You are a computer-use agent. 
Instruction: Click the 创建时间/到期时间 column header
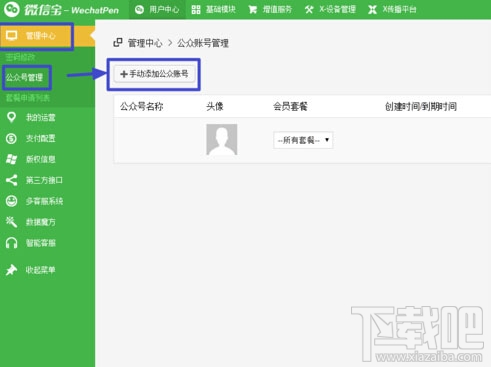click(x=421, y=107)
